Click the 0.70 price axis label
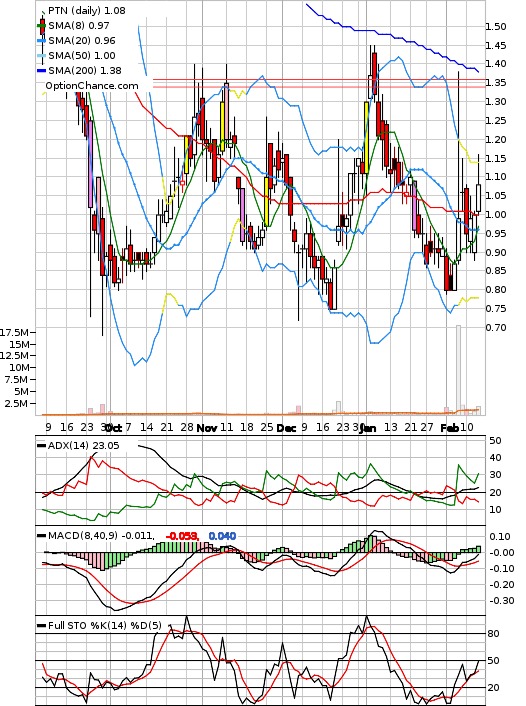Image resolution: width=526 pixels, height=706 pixels. tap(496, 328)
